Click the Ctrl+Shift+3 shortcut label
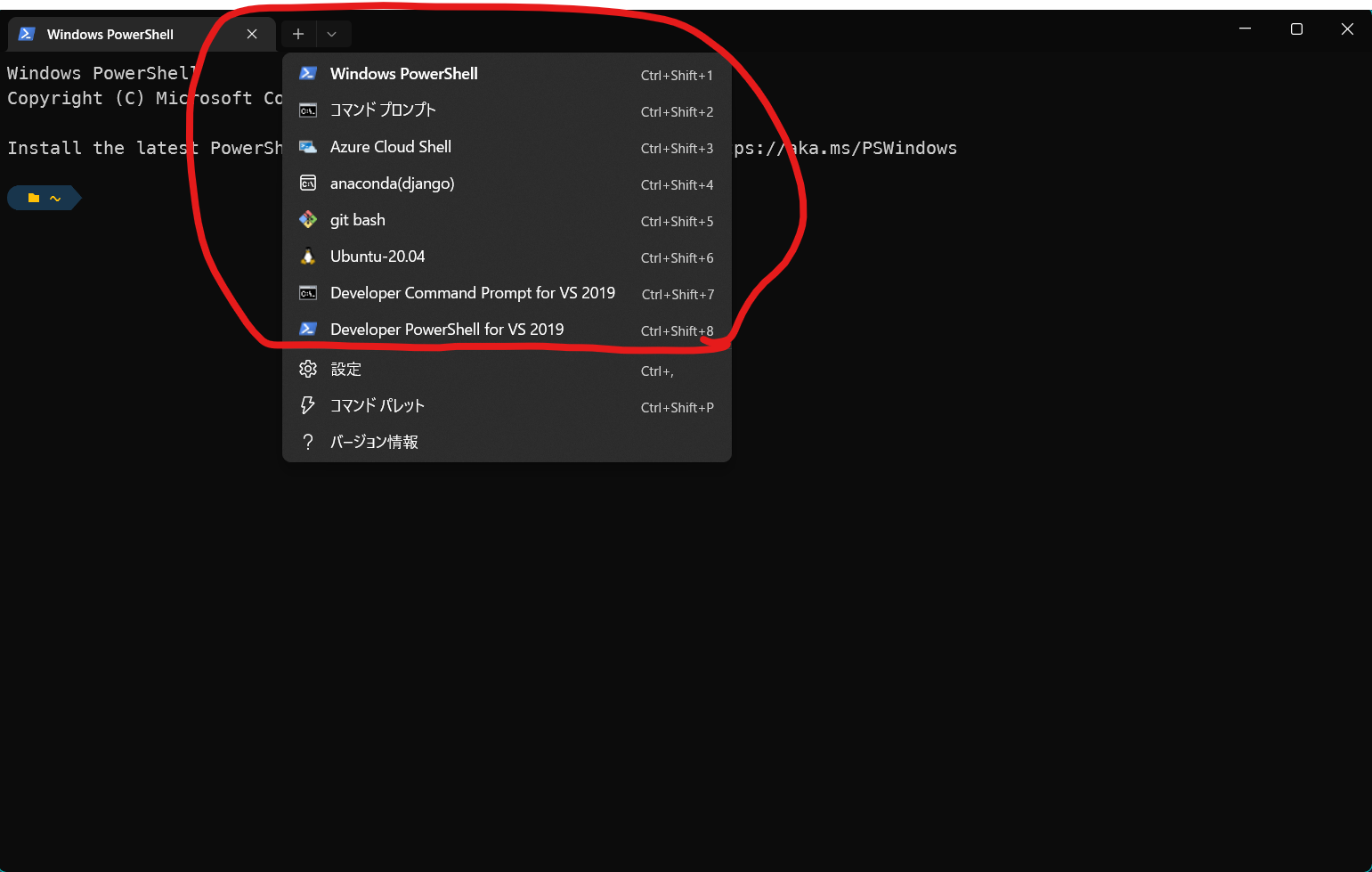This screenshot has width=1372, height=872. pyautogui.click(x=677, y=149)
